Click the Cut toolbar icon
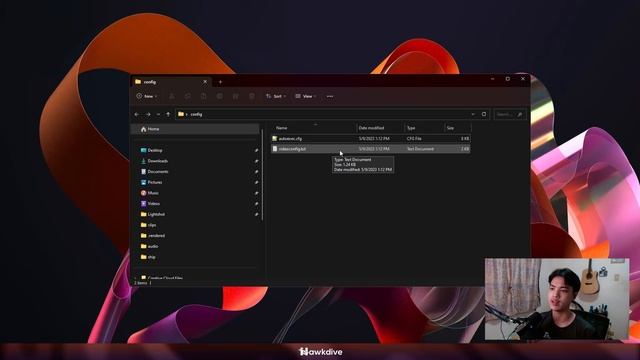 (x=172, y=96)
